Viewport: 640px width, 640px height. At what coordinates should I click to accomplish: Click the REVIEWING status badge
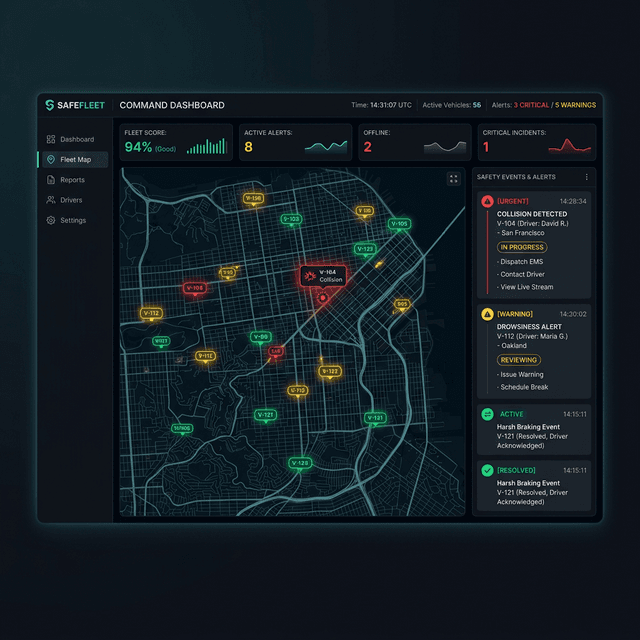519,360
